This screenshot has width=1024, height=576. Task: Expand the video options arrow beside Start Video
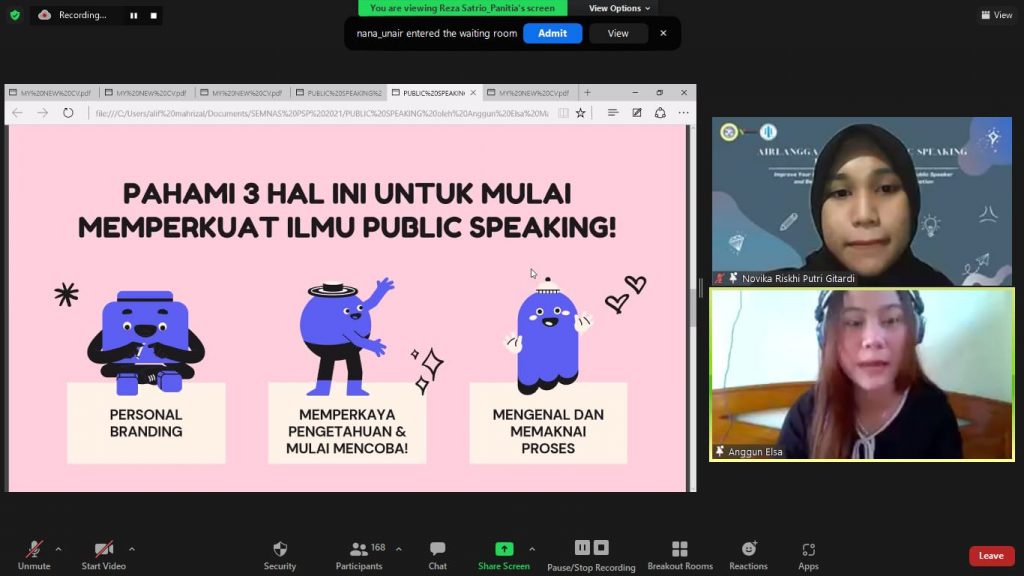click(x=131, y=549)
